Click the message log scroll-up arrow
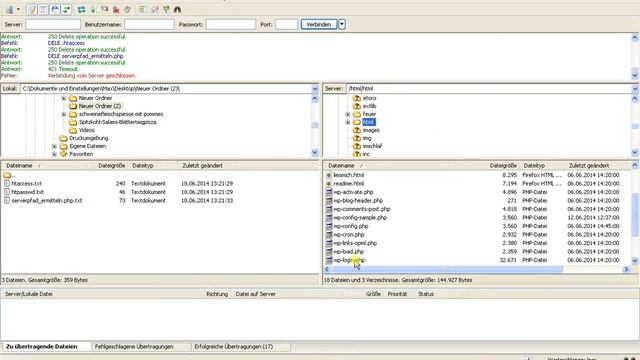This screenshot has height=360, width=640. 635,38
